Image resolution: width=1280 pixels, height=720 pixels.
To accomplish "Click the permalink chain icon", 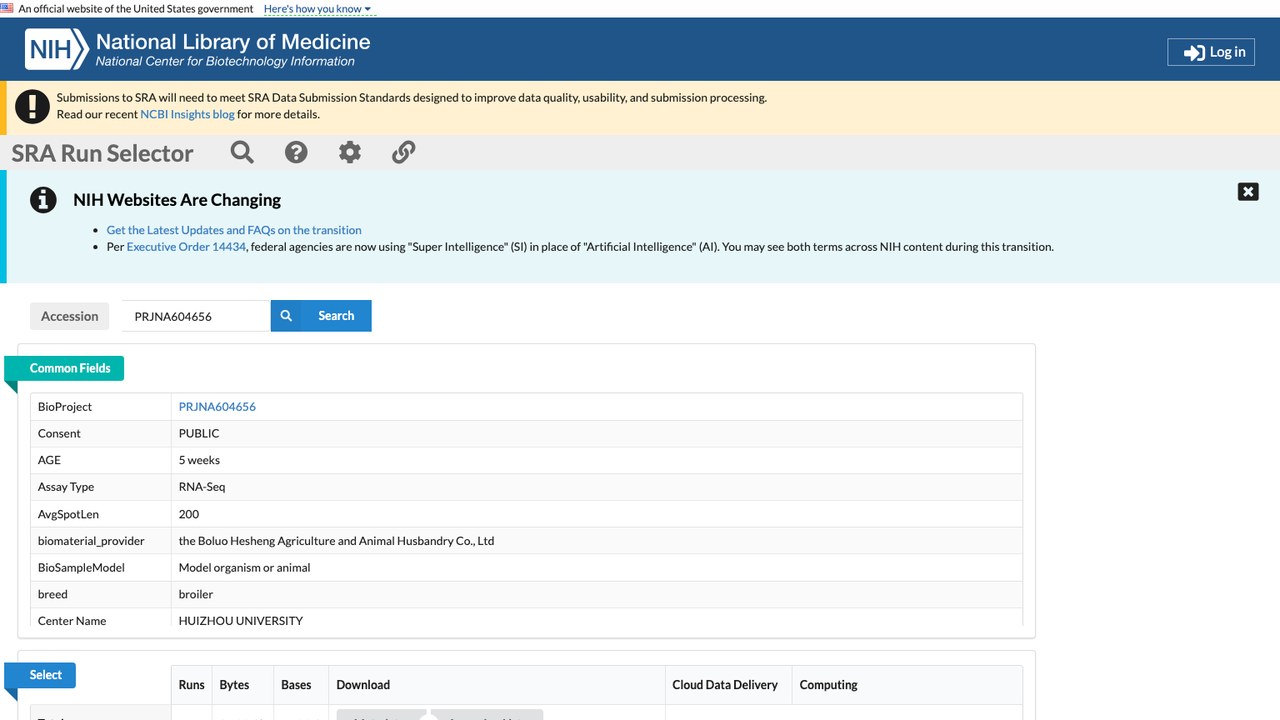I will point(403,152).
